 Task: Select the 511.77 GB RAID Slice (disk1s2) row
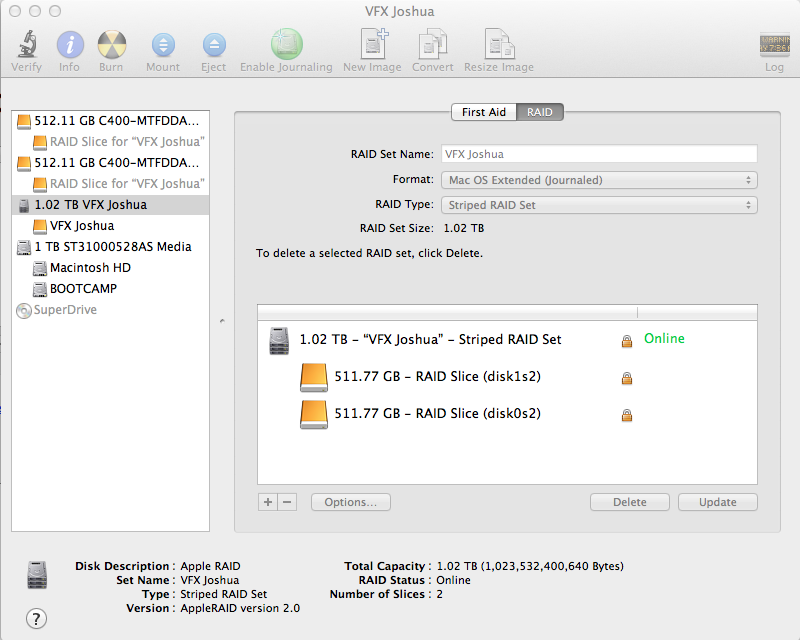[507, 377]
